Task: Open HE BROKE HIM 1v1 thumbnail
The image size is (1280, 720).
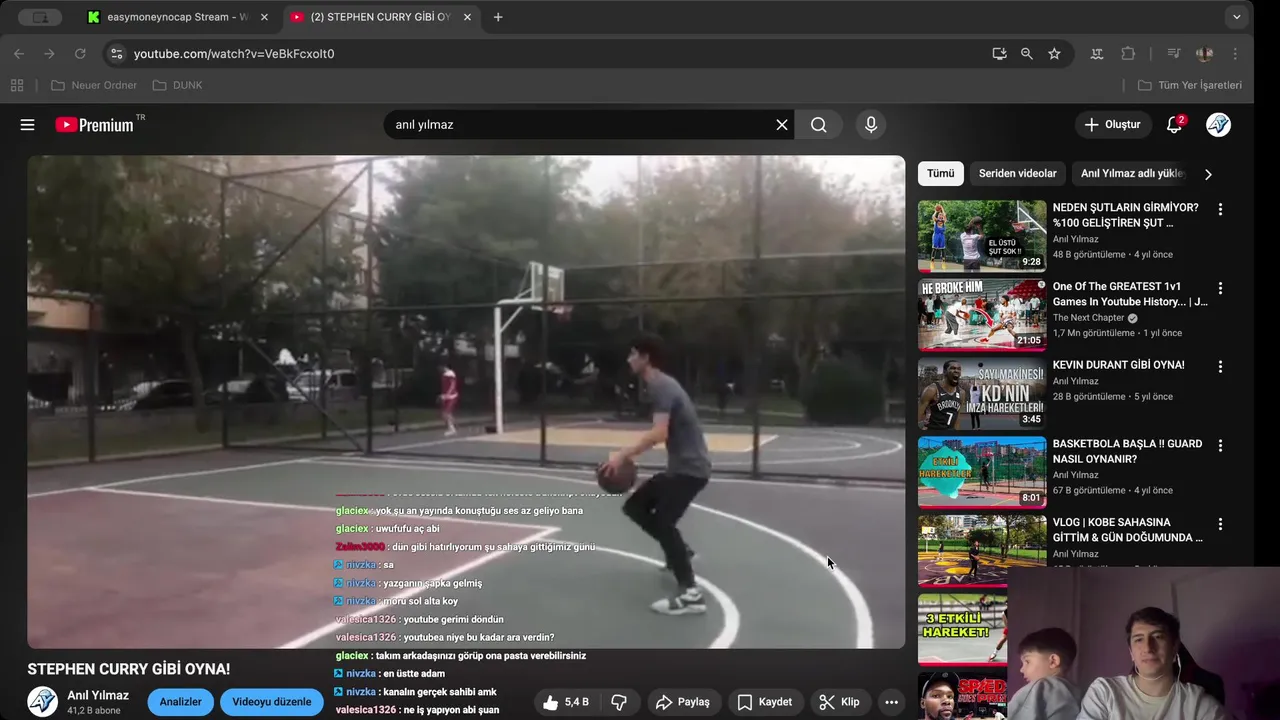Action: pos(982,315)
